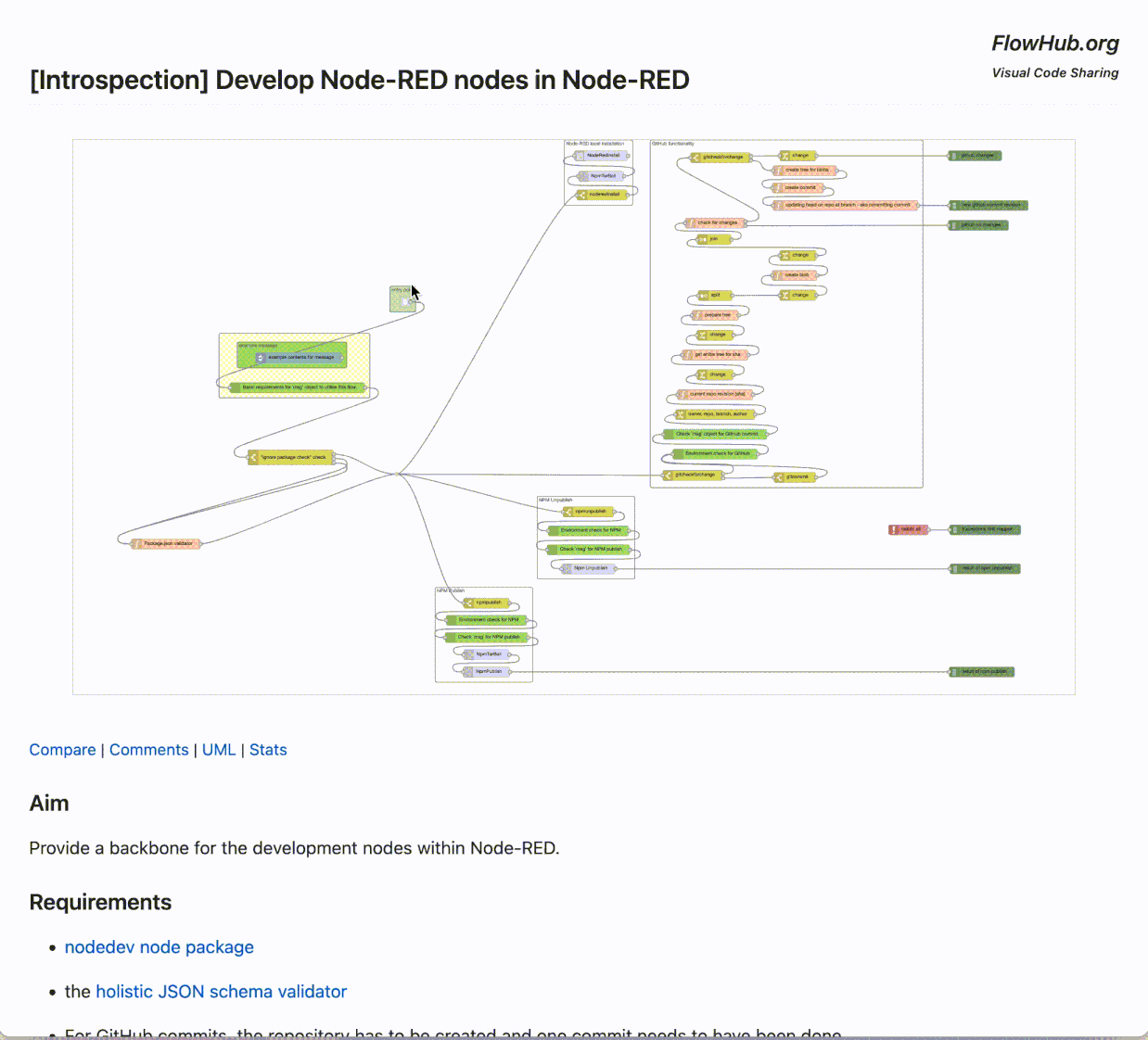Screen dimensions: 1148x1040
Task: Open the UML view
Action: click(219, 749)
